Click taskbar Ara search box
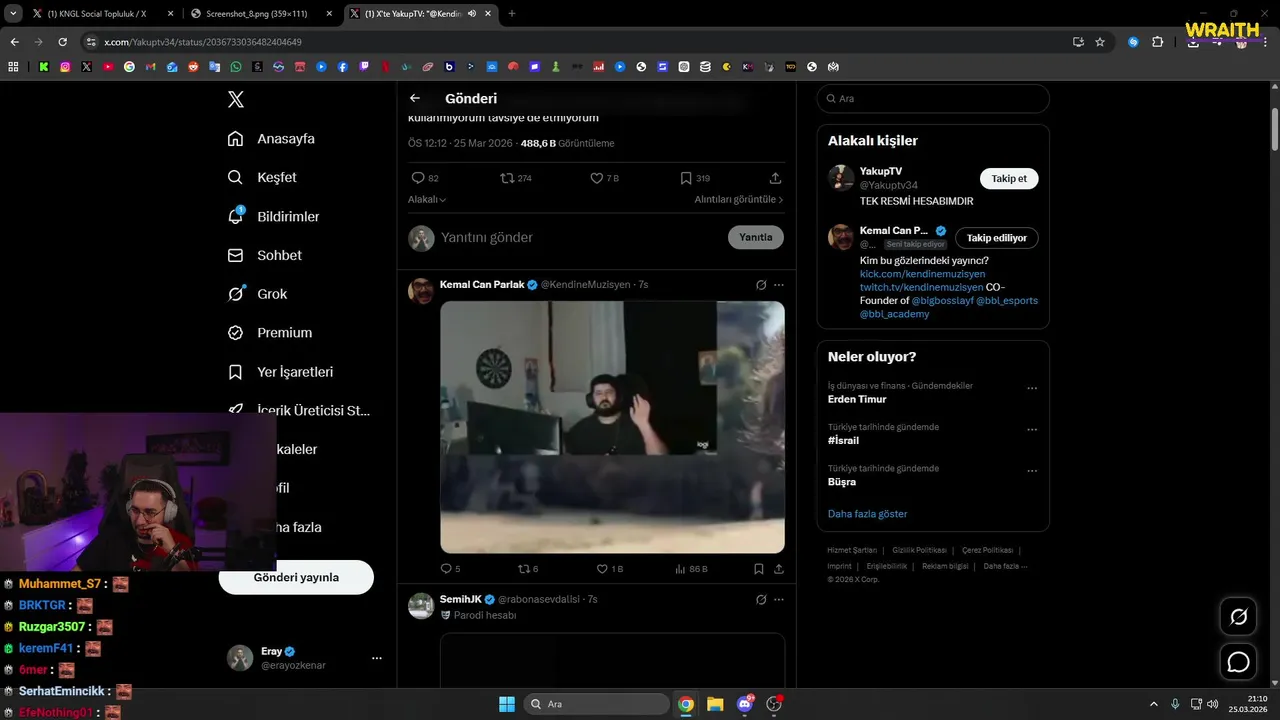 (x=597, y=704)
